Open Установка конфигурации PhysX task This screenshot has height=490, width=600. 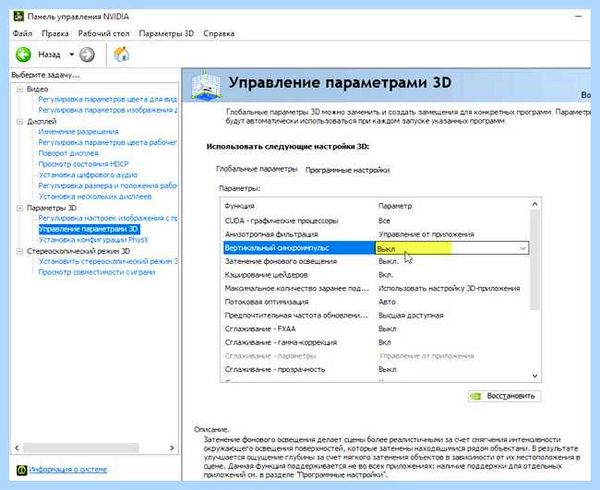coord(93,240)
